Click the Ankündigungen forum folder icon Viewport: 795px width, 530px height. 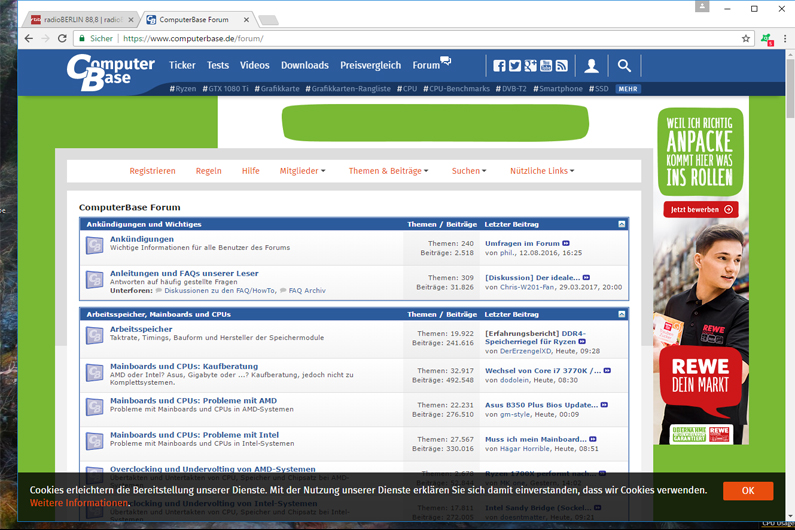(x=95, y=246)
